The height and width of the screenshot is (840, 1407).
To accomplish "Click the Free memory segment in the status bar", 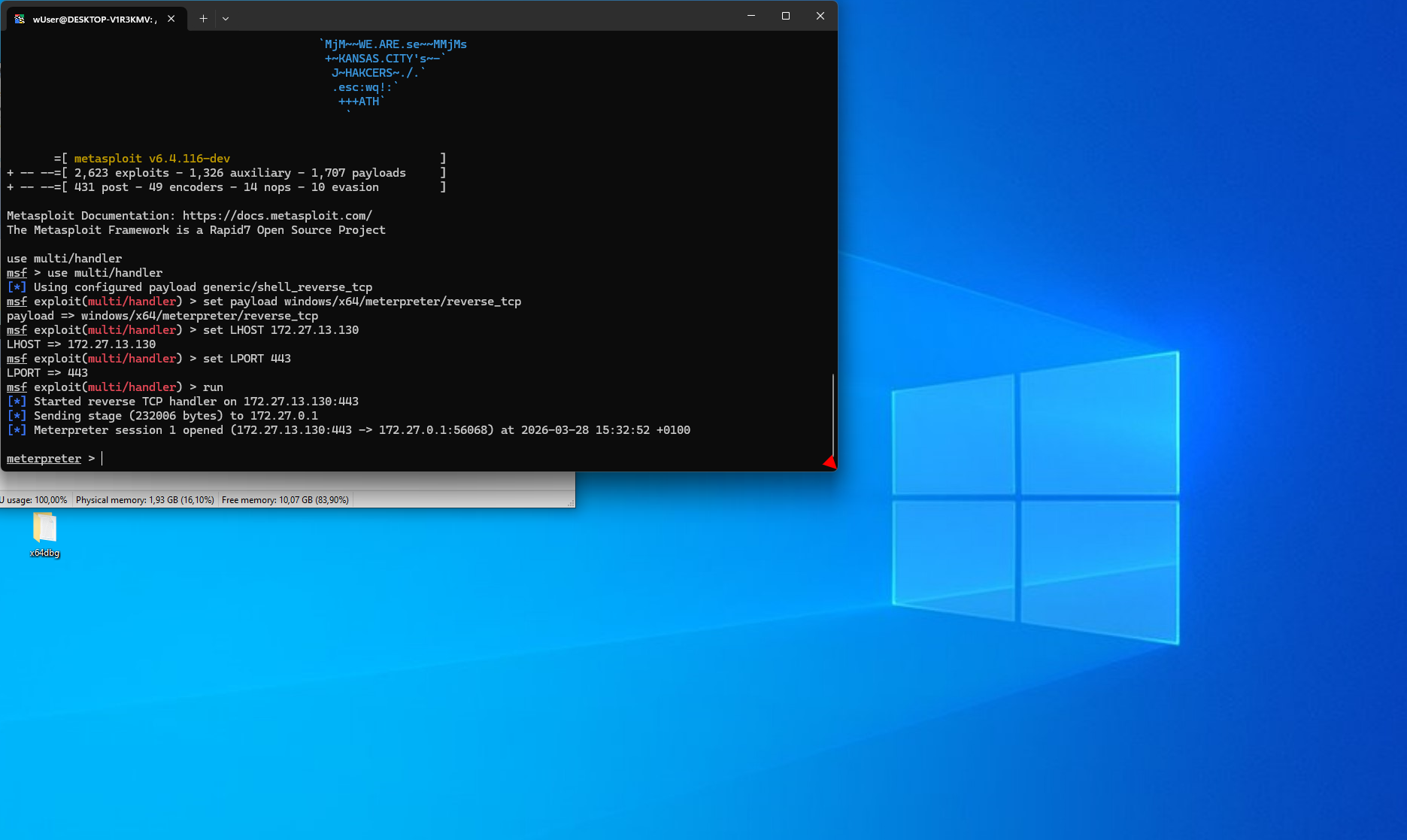I will (x=285, y=499).
